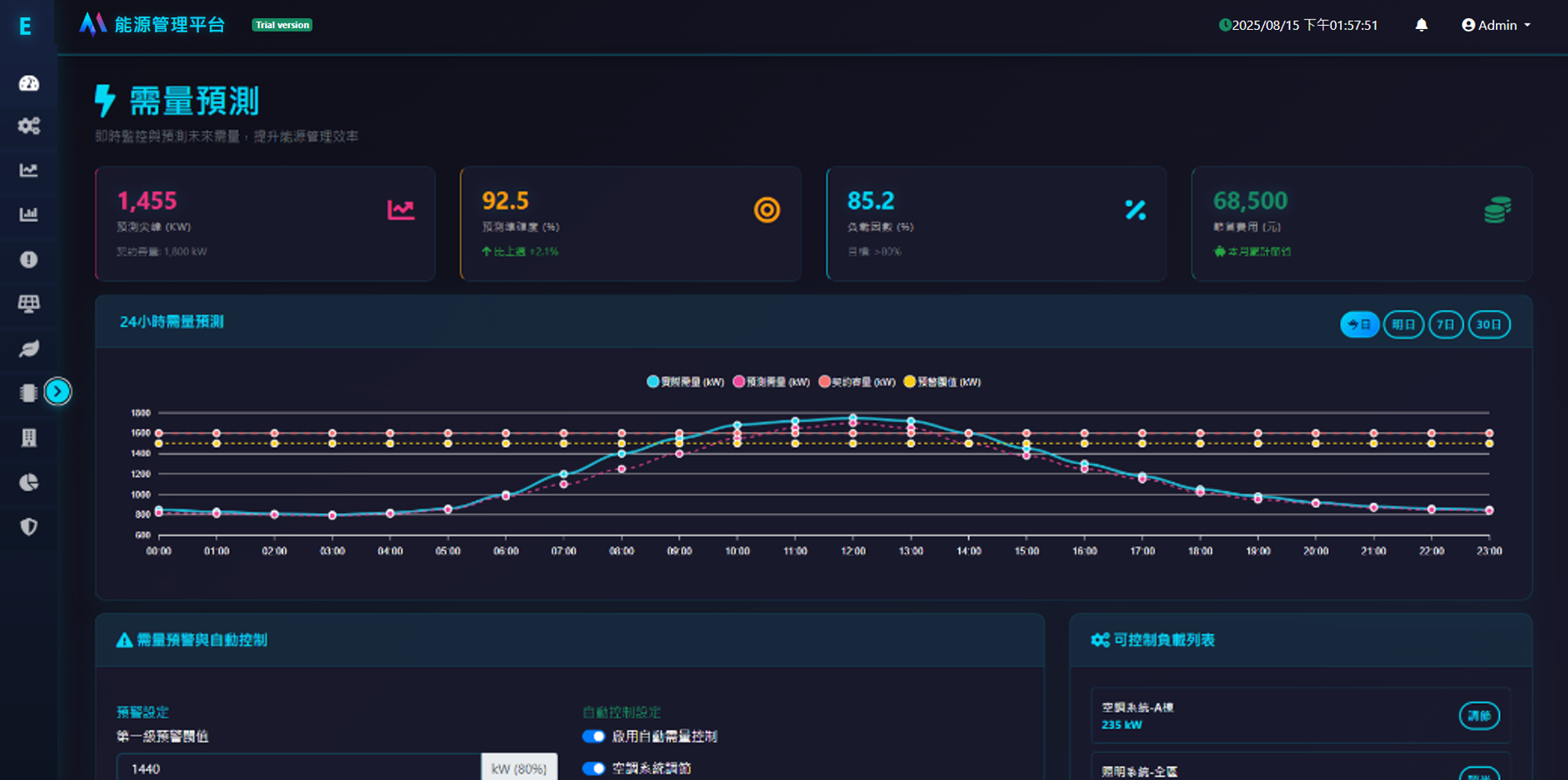This screenshot has width=1568, height=780.
Task: Click the 照明系統-全區 load row
Action: tap(1301, 767)
